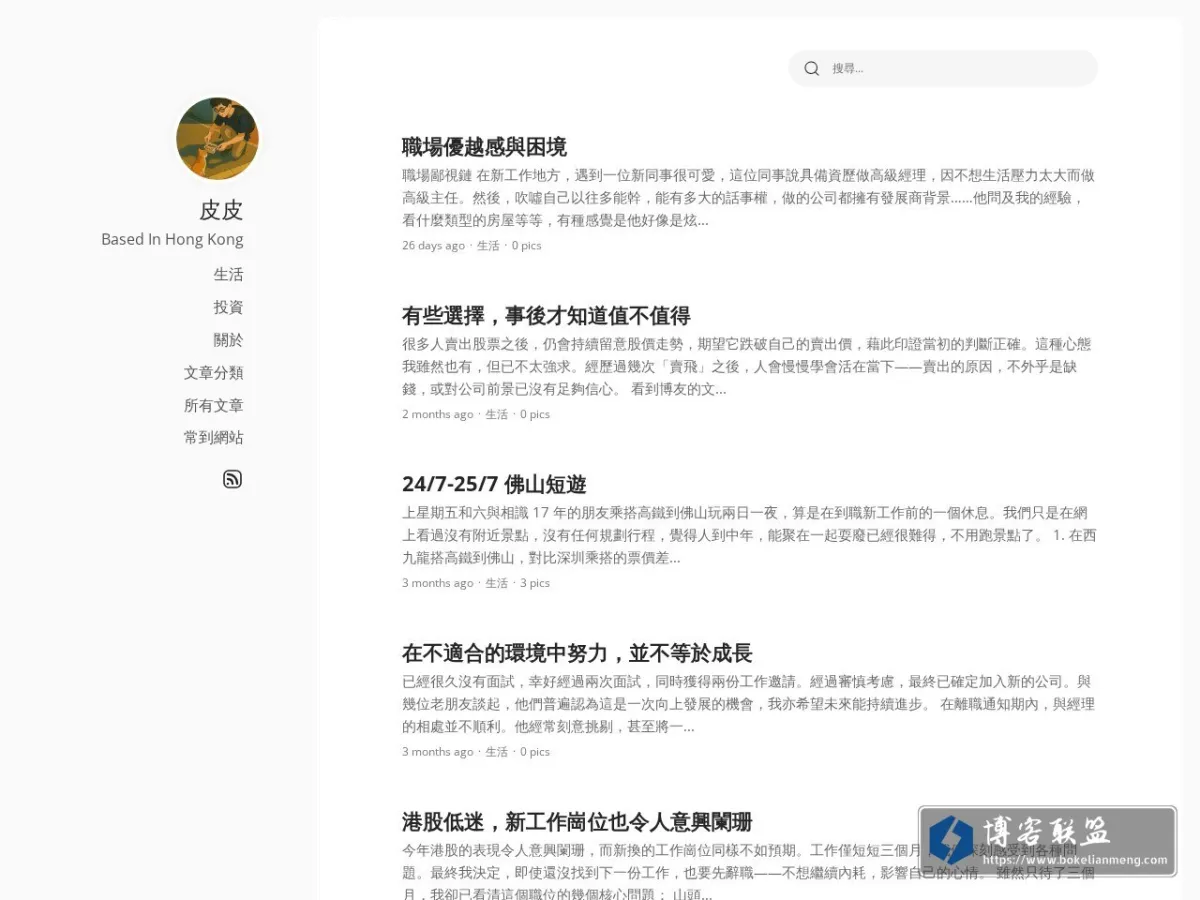Open the 皮皮 avatar image

pos(218,139)
